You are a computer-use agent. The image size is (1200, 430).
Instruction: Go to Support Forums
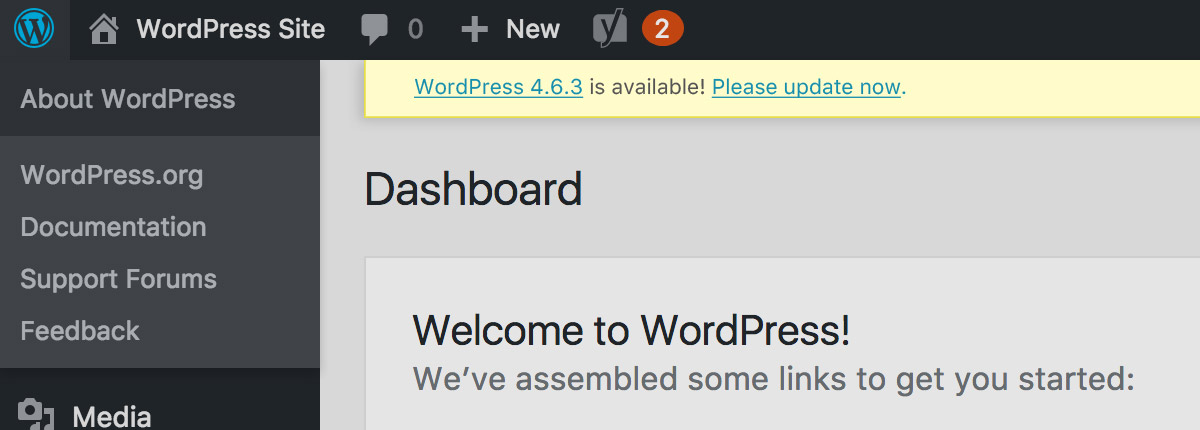click(x=118, y=279)
